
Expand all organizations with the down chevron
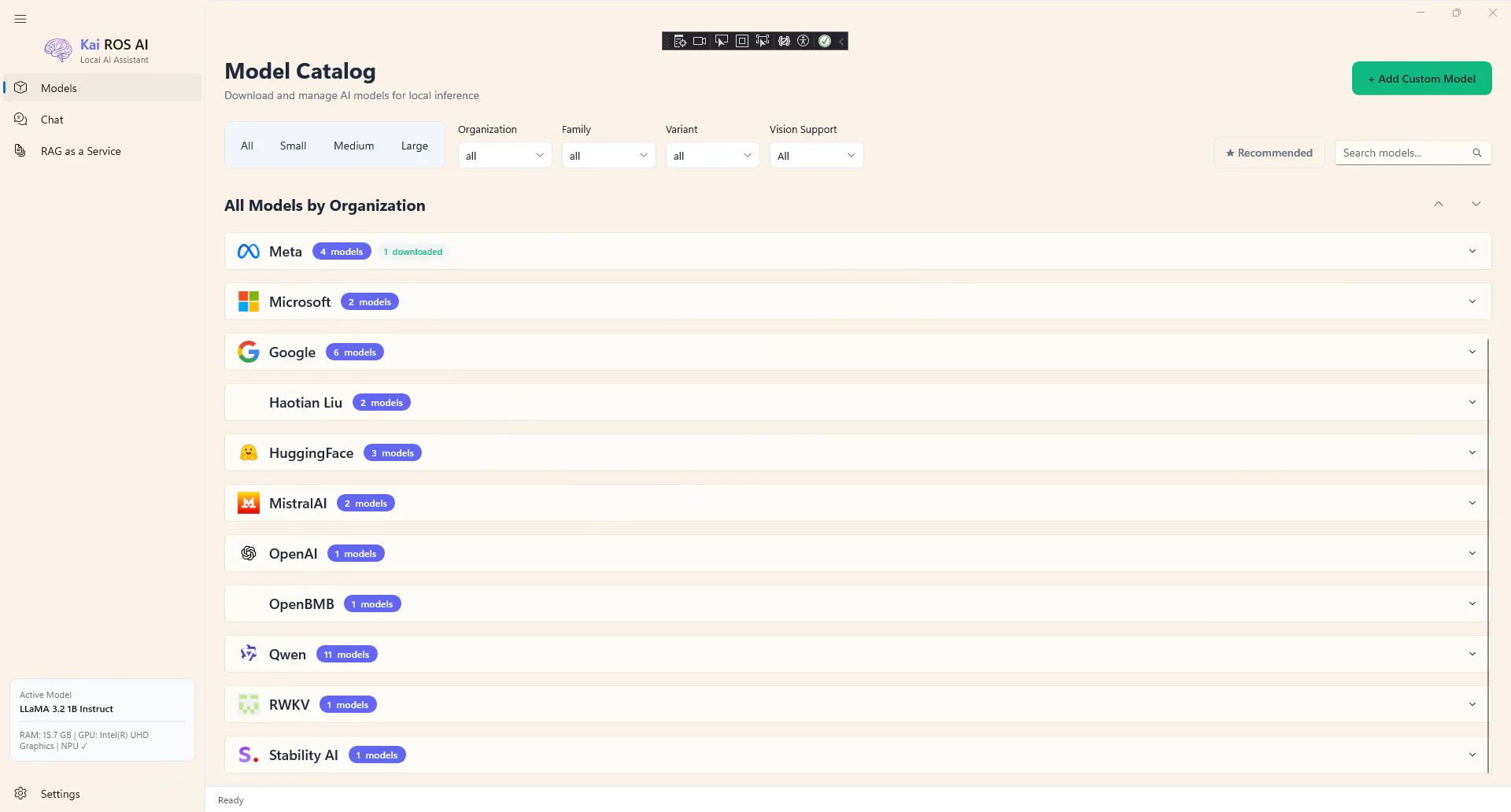pyautogui.click(x=1476, y=204)
